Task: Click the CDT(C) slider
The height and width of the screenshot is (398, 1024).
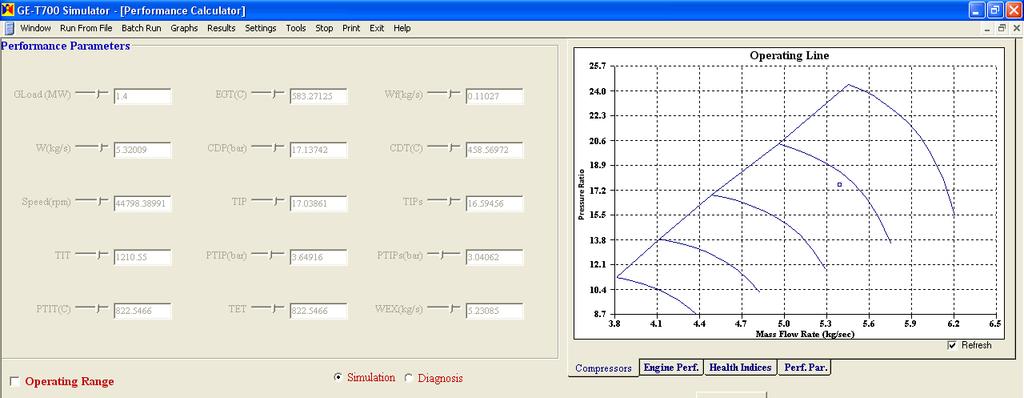Action: pos(445,148)
